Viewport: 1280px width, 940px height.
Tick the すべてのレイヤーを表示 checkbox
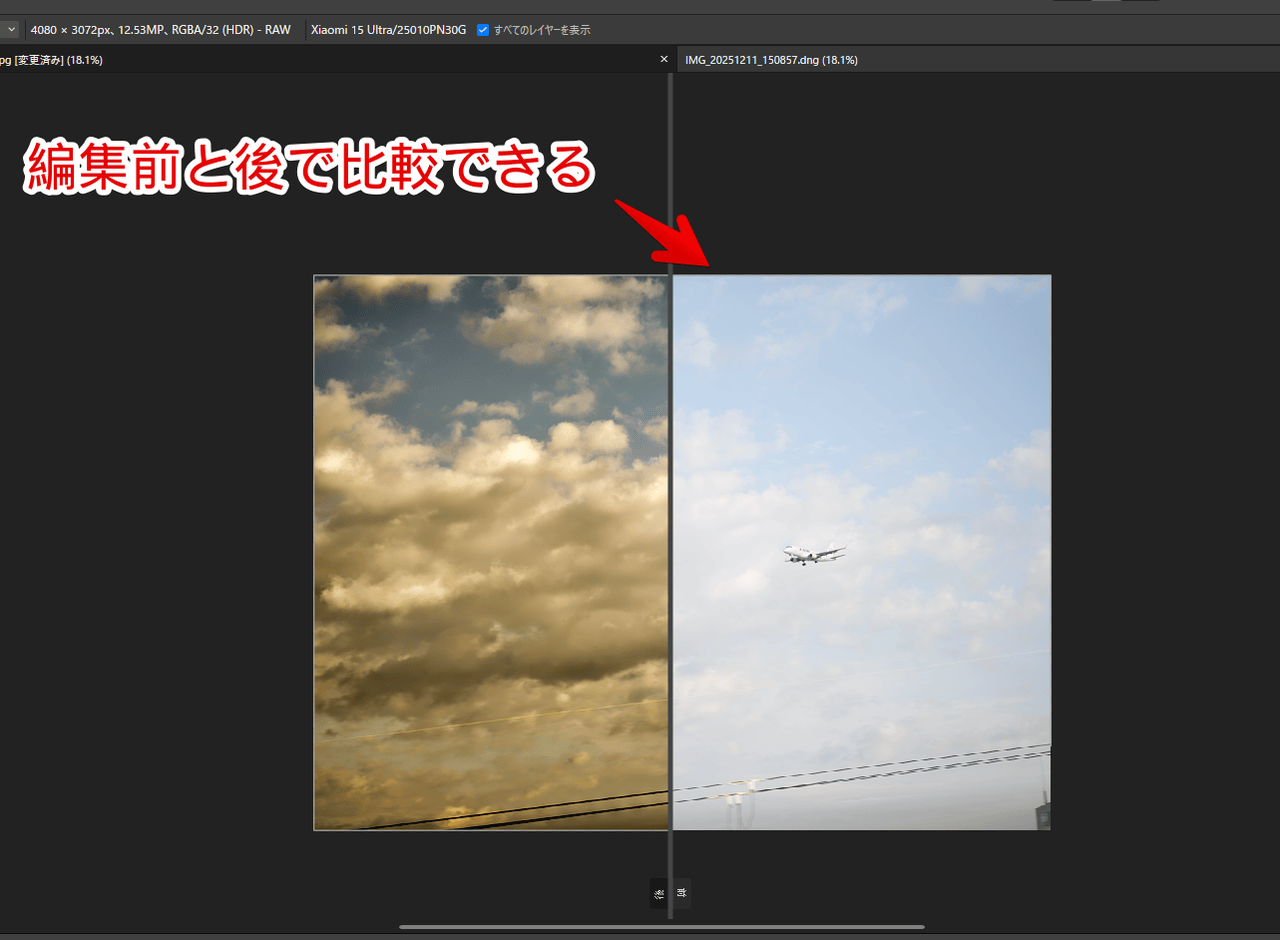pos(483,30)
